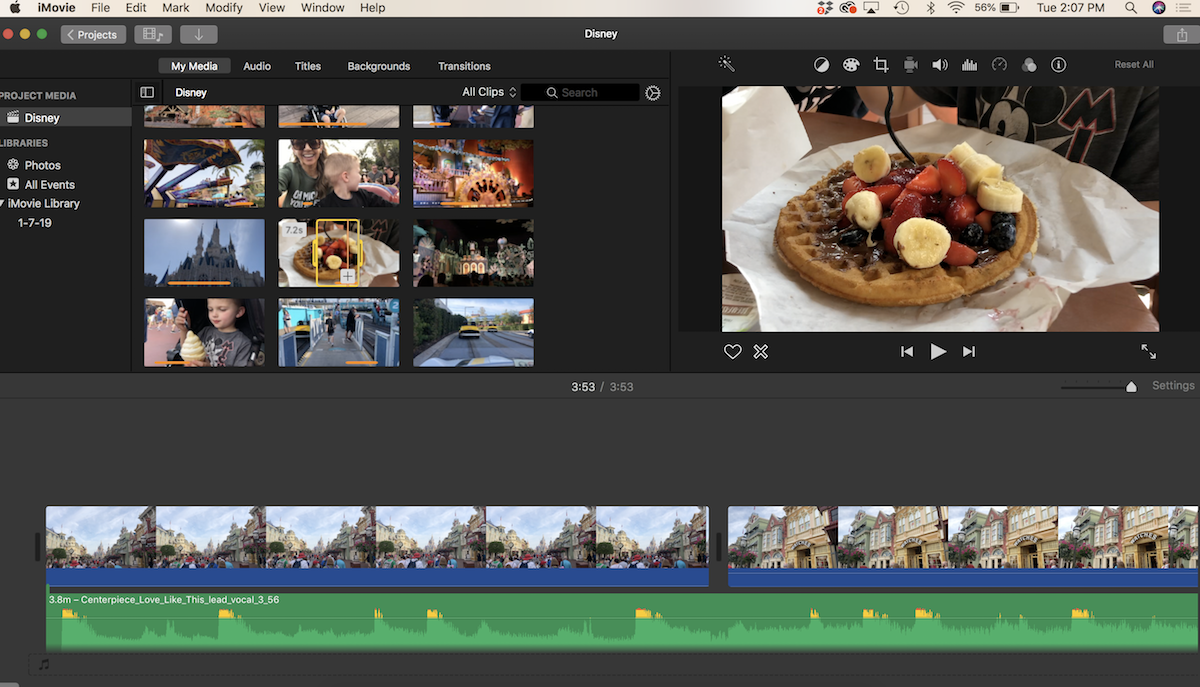The image size is (1200, 687).
Task: Select the My Media tab
Action: tap(192, 66)
